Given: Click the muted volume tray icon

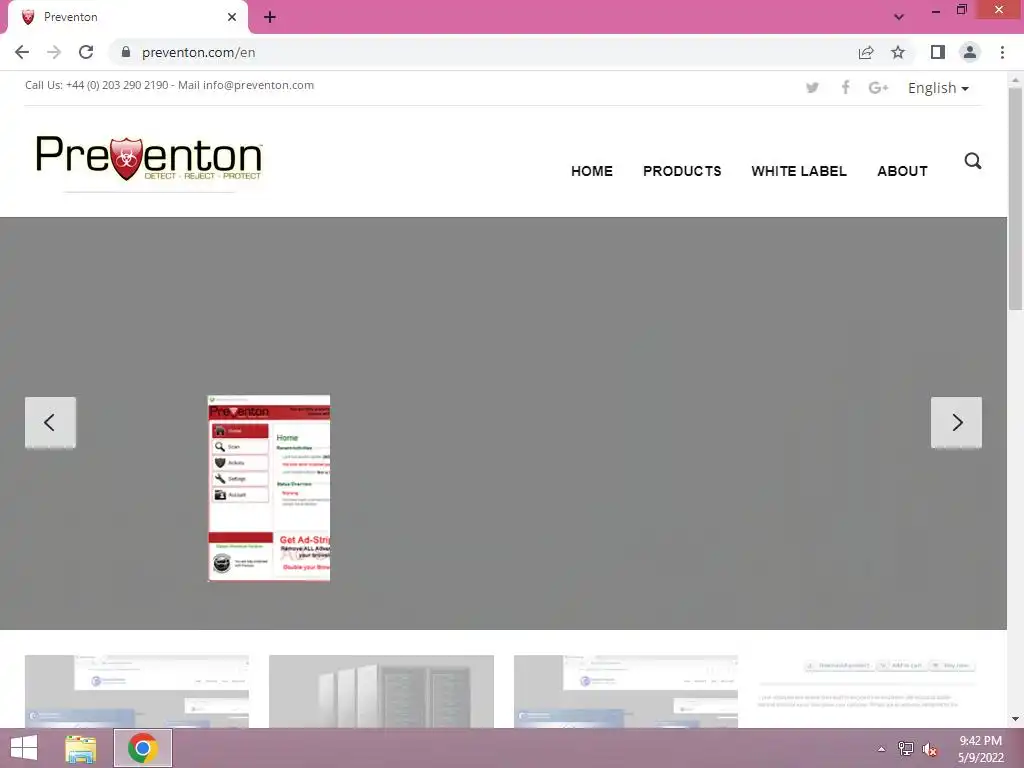Looking at the screenshot, I should (x=930, y=749).
